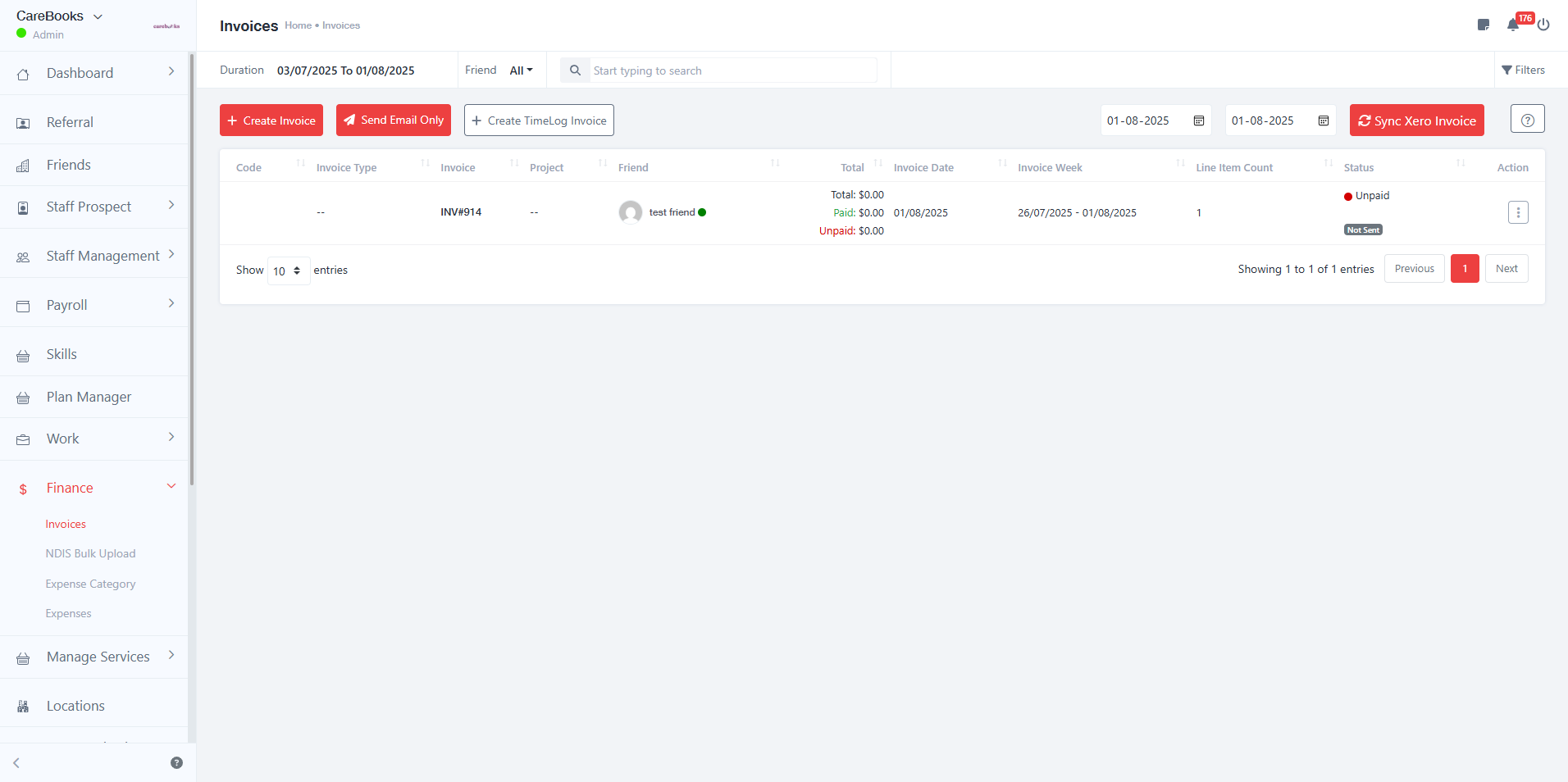
Task: Open Invoices submenu item
Action: pyautogui.click(x=66, y=524)
